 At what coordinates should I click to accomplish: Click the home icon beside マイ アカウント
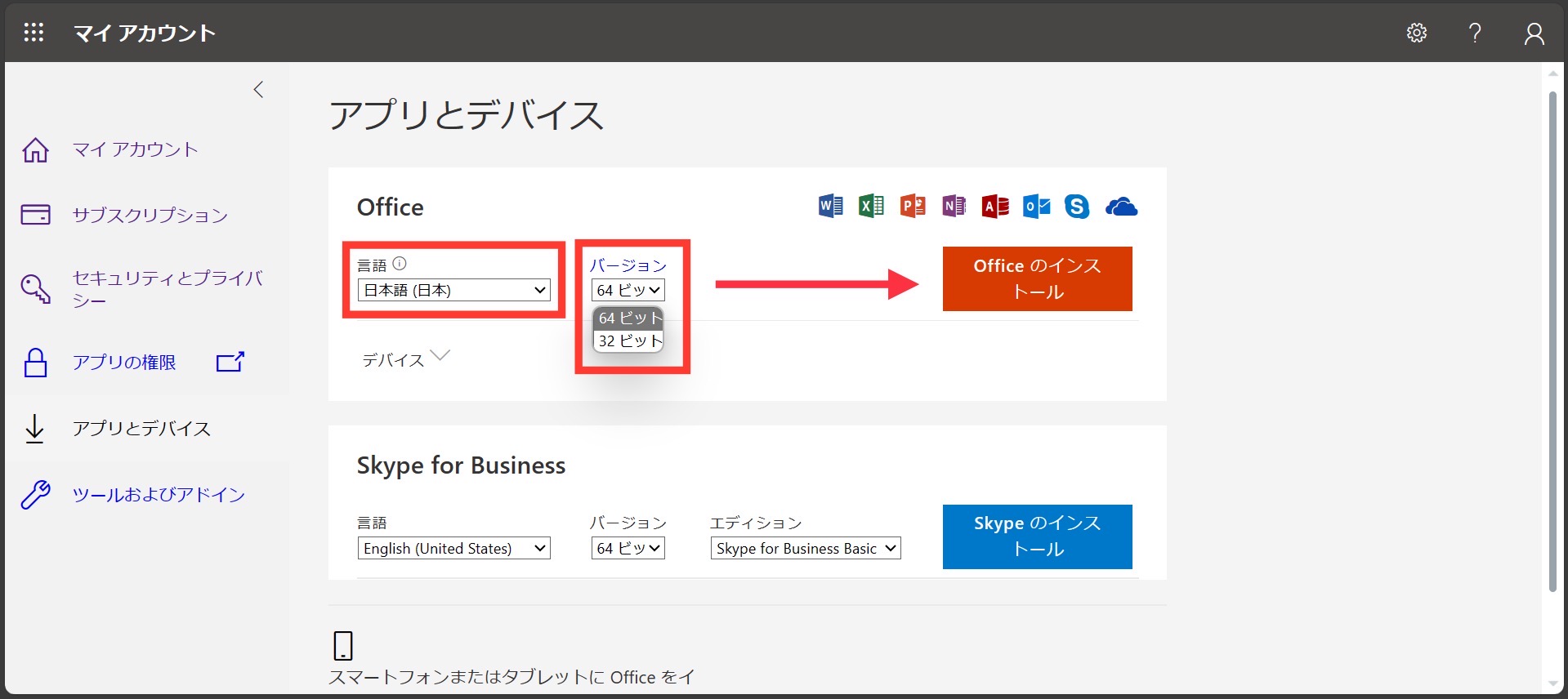tap(35, 149)
